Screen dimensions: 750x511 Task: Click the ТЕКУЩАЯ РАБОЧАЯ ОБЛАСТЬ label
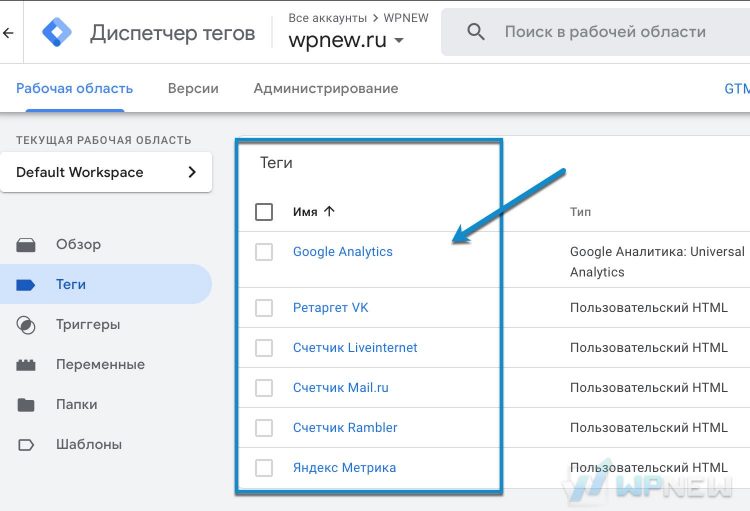coord(103,140)
